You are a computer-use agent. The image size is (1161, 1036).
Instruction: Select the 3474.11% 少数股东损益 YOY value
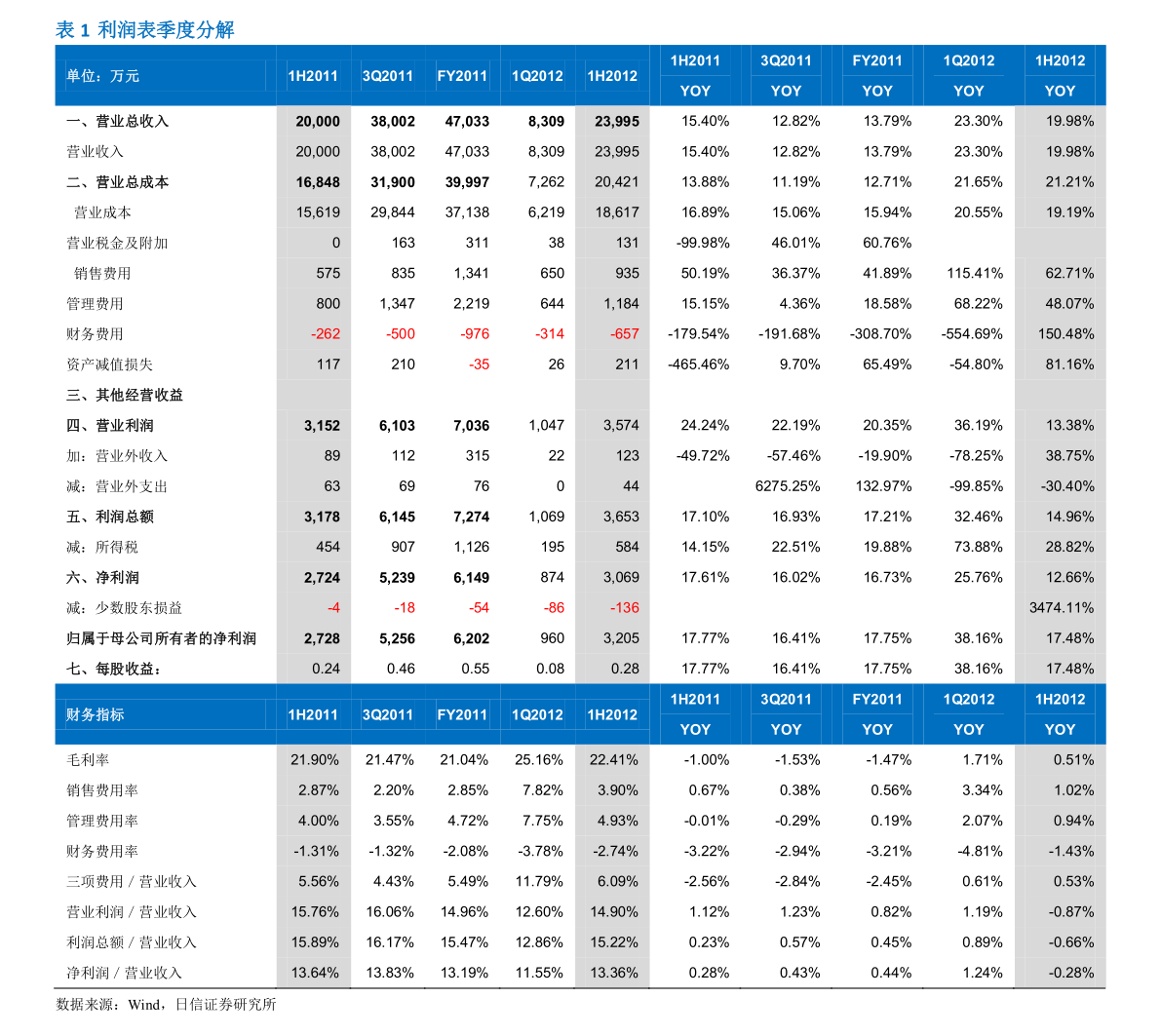pos(1061,608)
